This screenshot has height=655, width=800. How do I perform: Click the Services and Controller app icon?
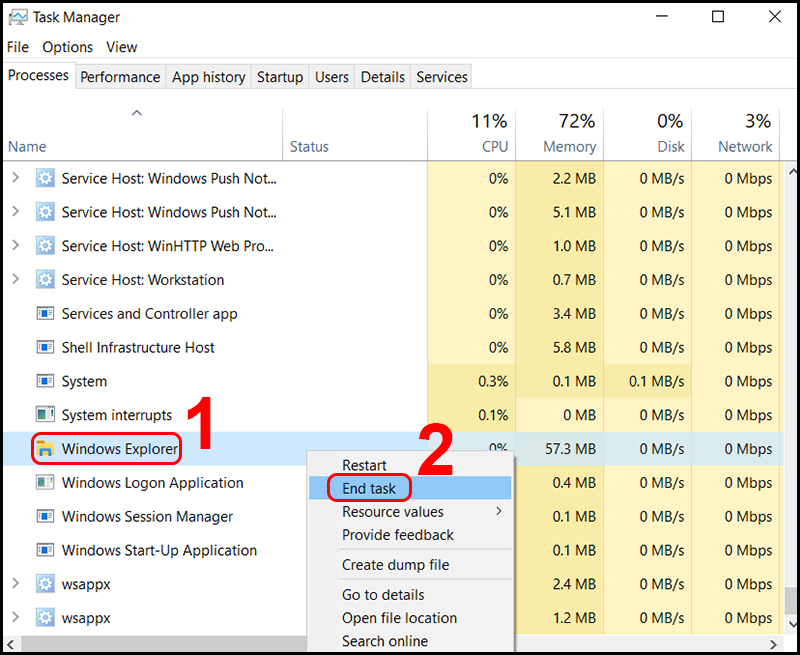click(x=45, y=313)
